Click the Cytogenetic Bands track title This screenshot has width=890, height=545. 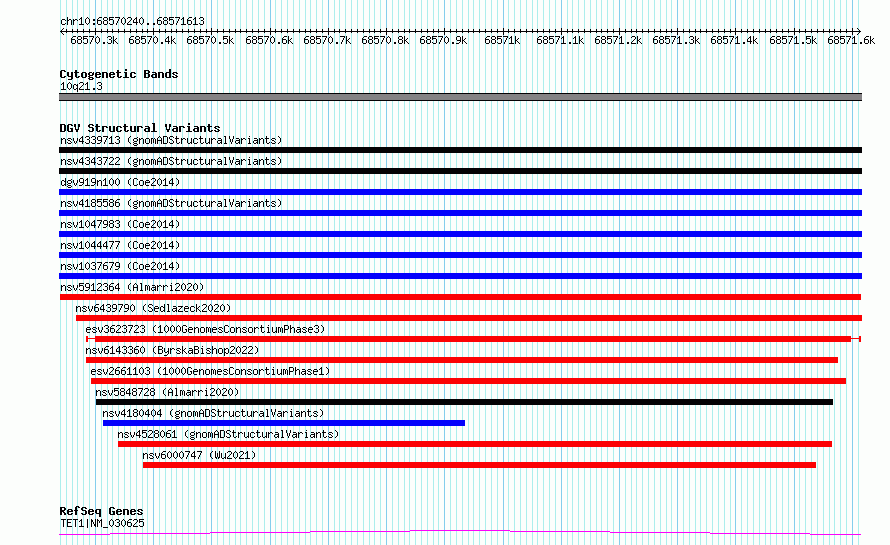tap(119, 74)
